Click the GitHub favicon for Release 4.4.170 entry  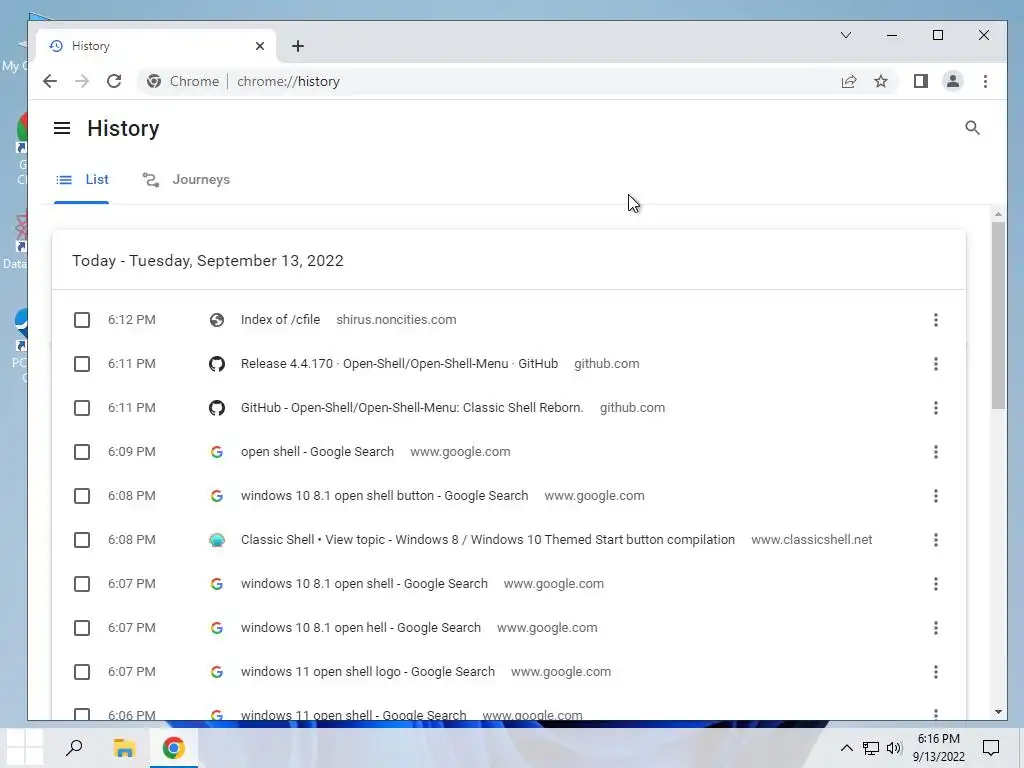(217, 364)
